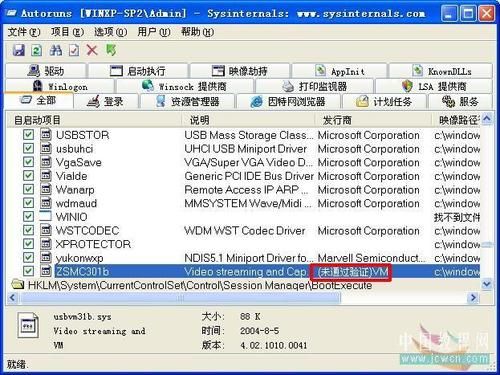Click the usbuhci driver file icon

tap(46, 148)
